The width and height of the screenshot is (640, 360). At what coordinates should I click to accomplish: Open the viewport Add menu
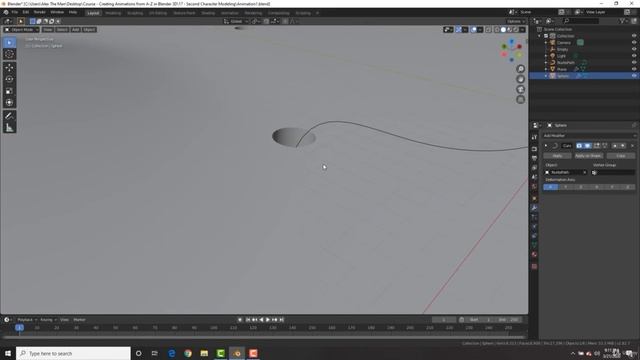coord(76,30)
